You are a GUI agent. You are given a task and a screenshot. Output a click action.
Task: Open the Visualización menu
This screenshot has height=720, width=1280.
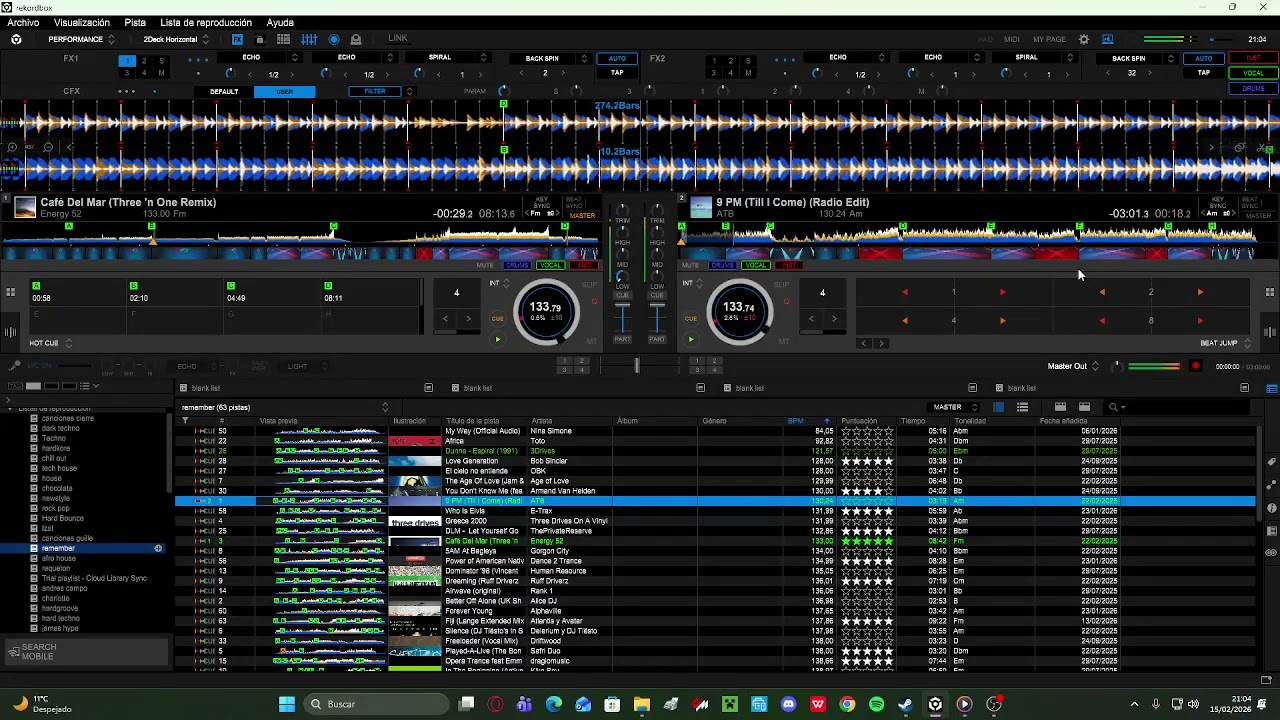pyautogui.click(x=82, y=22)
